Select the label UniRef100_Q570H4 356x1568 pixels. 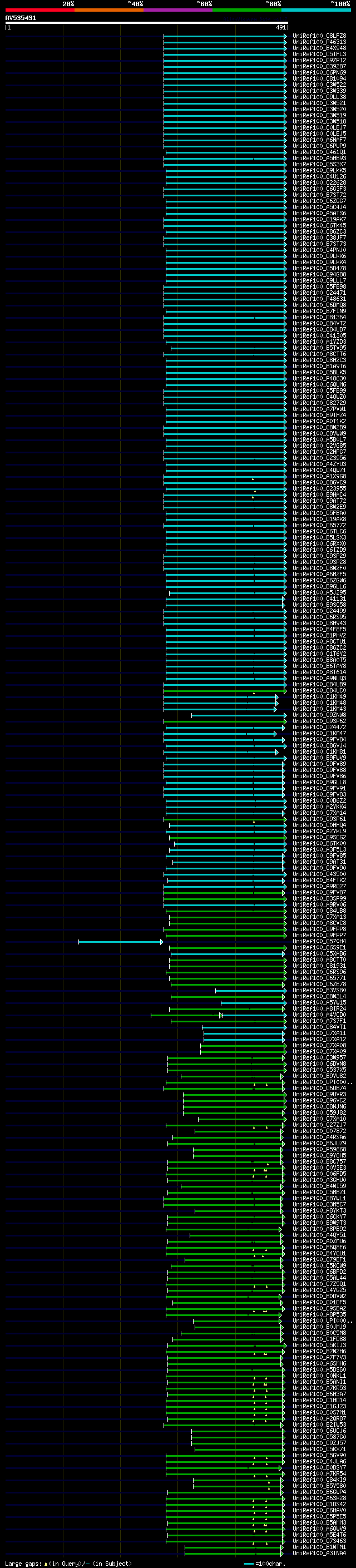pos(319,942)
